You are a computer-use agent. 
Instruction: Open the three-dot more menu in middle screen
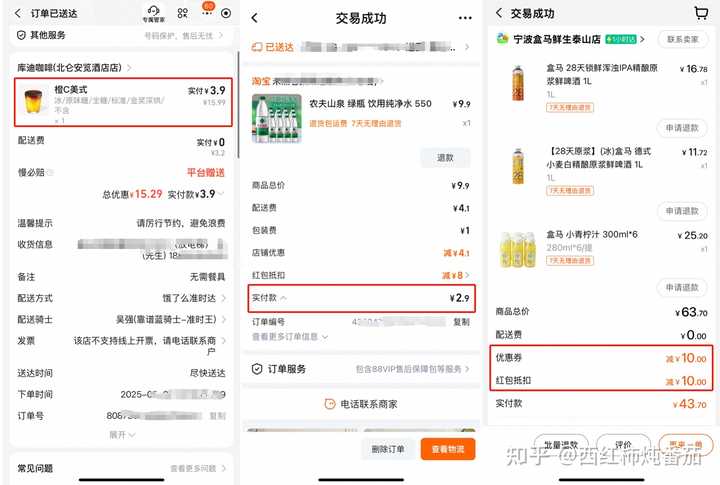(x=465, y=18)
